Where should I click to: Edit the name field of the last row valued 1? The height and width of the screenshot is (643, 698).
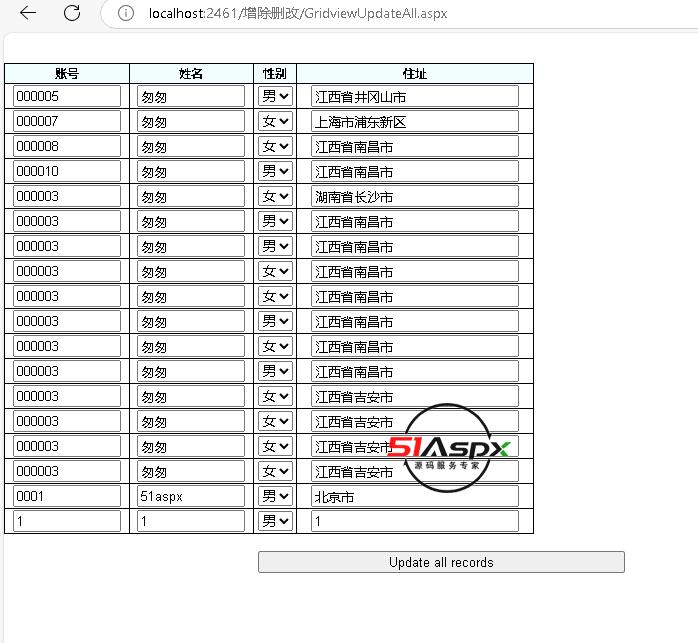(x=191, y=521)
